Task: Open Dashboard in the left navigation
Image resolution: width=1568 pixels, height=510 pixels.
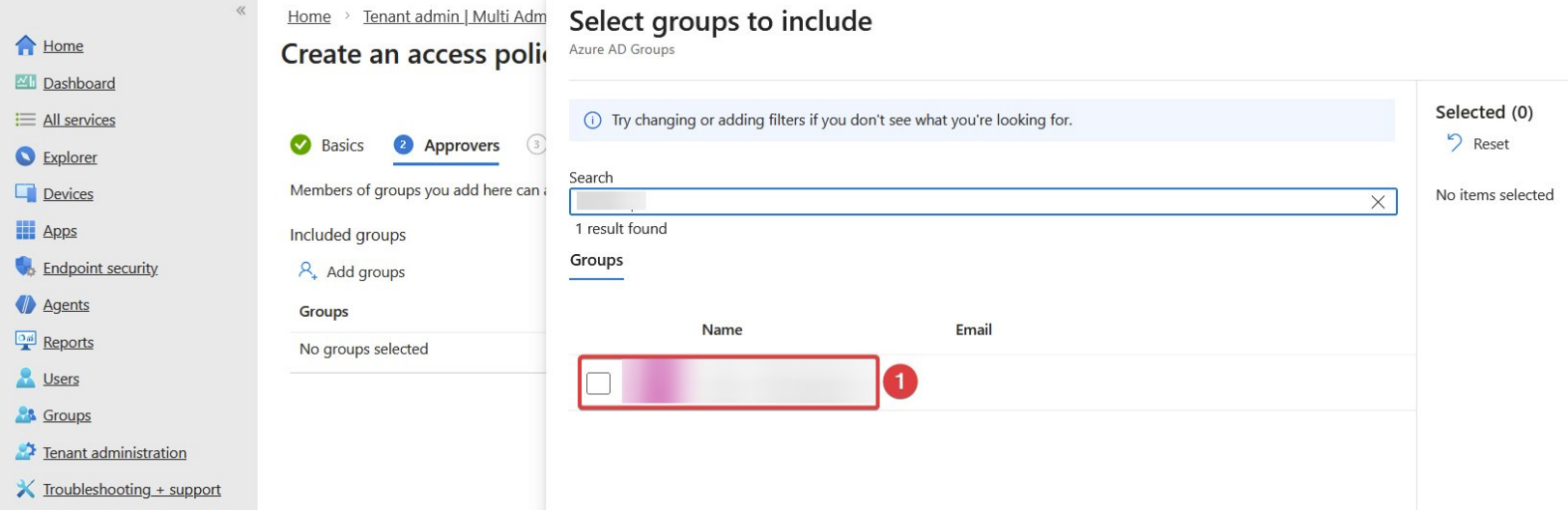Action: tap(79, 83)
